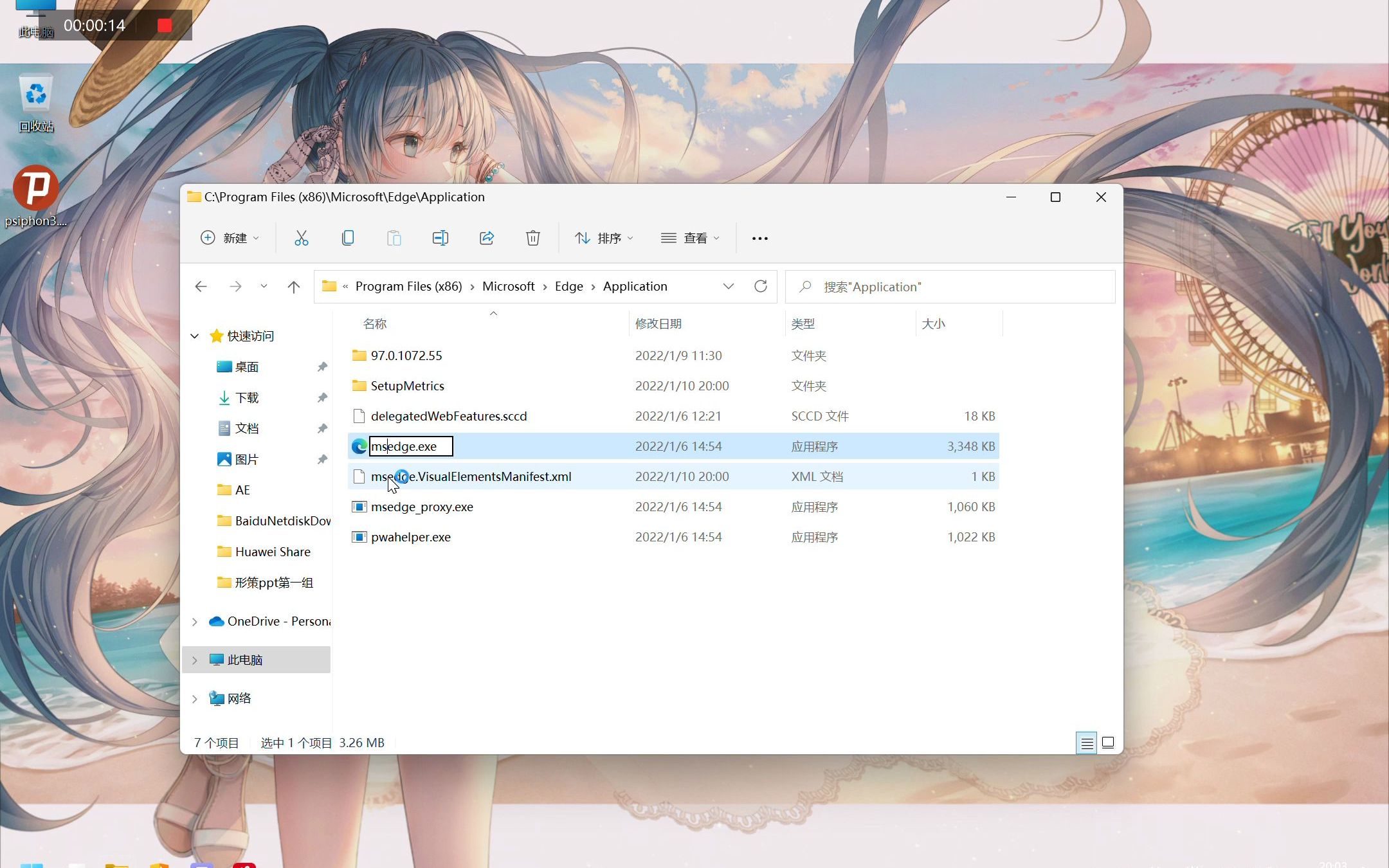Click the Share icon in toolbar
The image size is (1389, 868).
point(487,238)
